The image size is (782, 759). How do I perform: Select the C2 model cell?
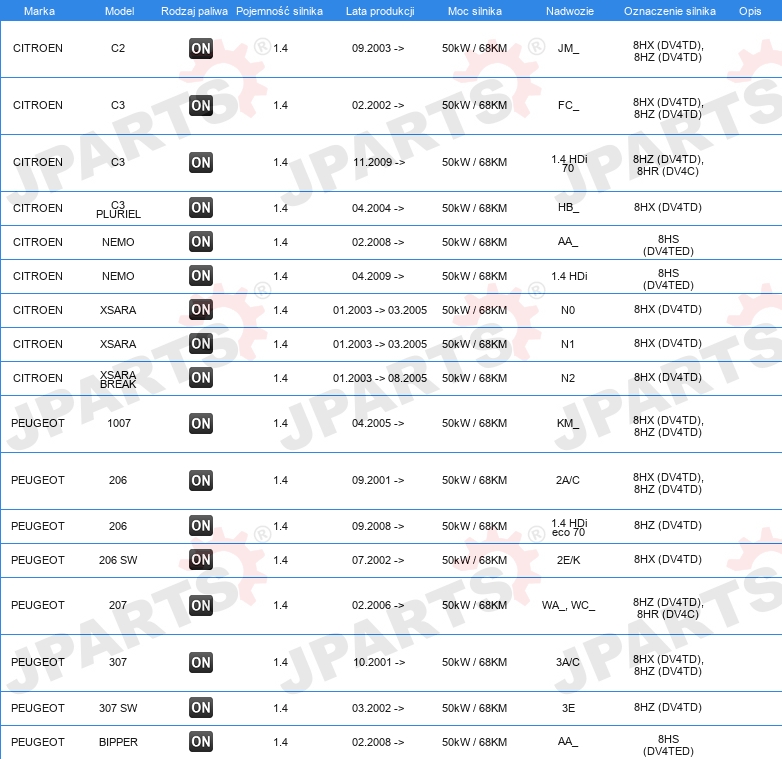pos(118,48)
